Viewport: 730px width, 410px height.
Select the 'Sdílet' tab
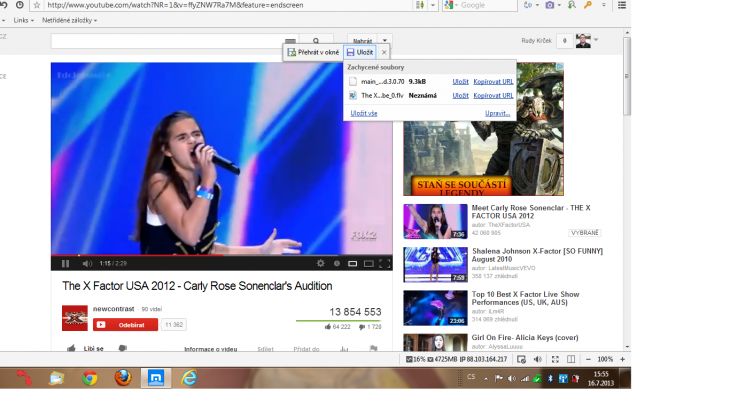[x=265, y=349]
